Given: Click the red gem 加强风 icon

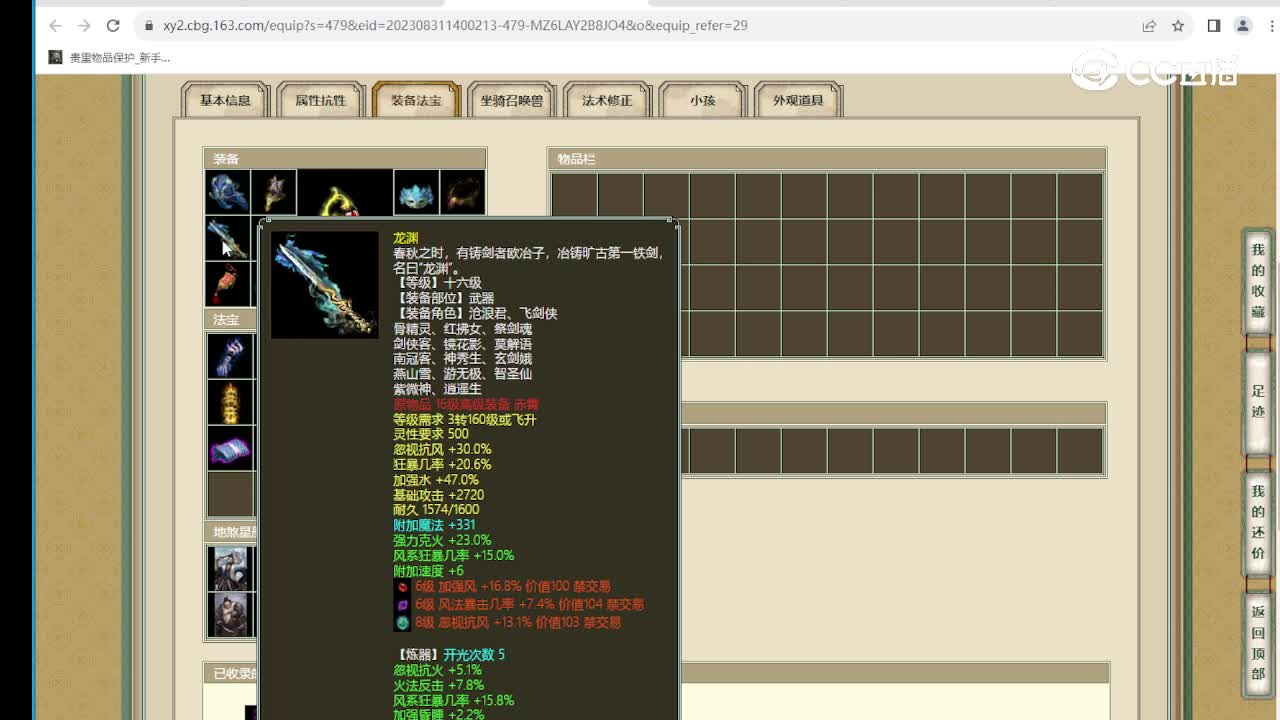Looking at the screenshot, I should [x=402, y=586].
